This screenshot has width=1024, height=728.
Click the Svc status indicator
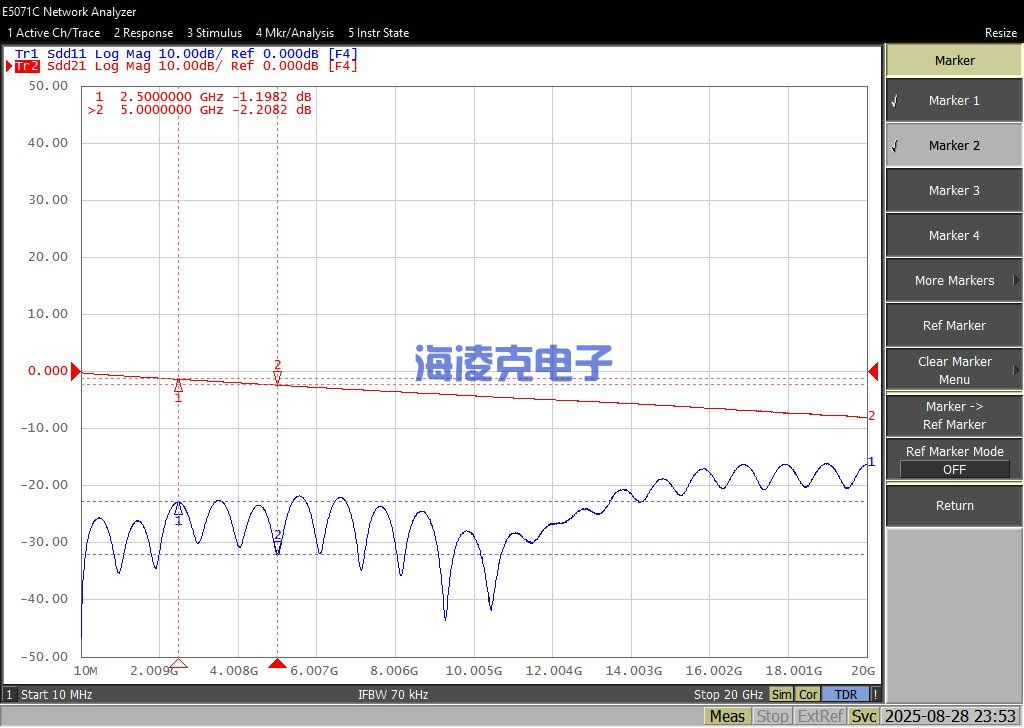coord(863,716)
